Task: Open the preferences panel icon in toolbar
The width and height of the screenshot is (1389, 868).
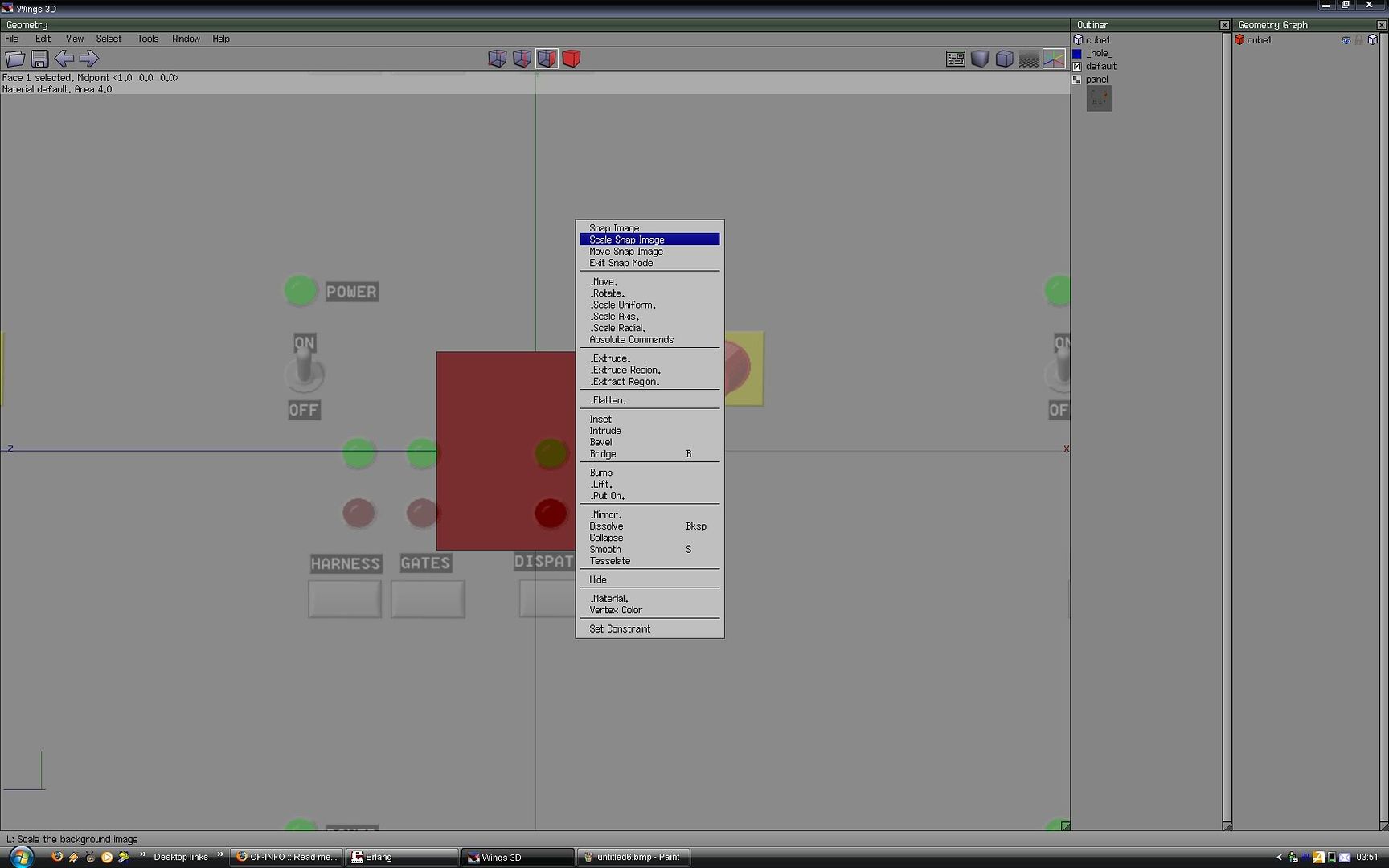Action: pos(955,59)
